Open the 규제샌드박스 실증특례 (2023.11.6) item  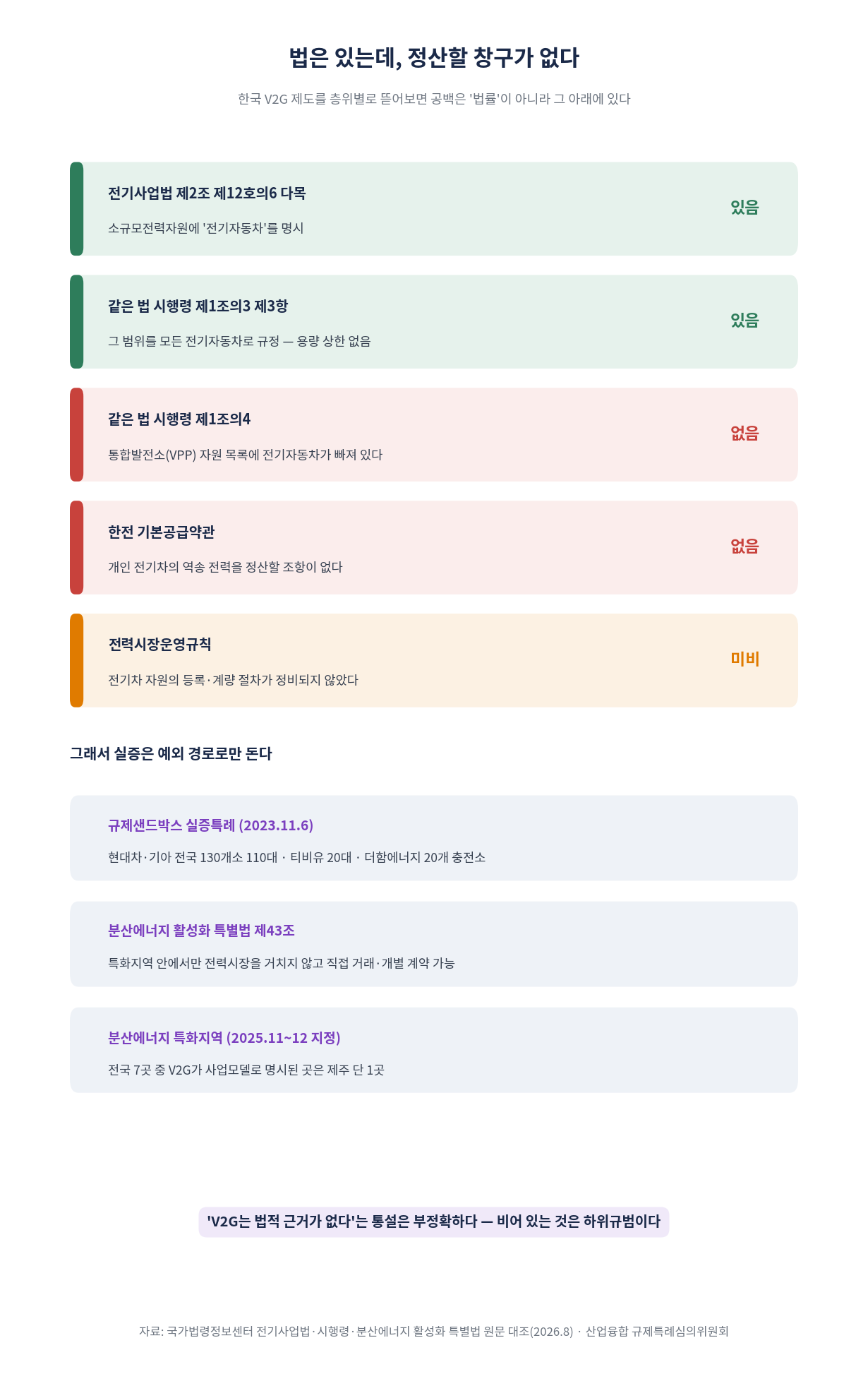pos(434,838)
